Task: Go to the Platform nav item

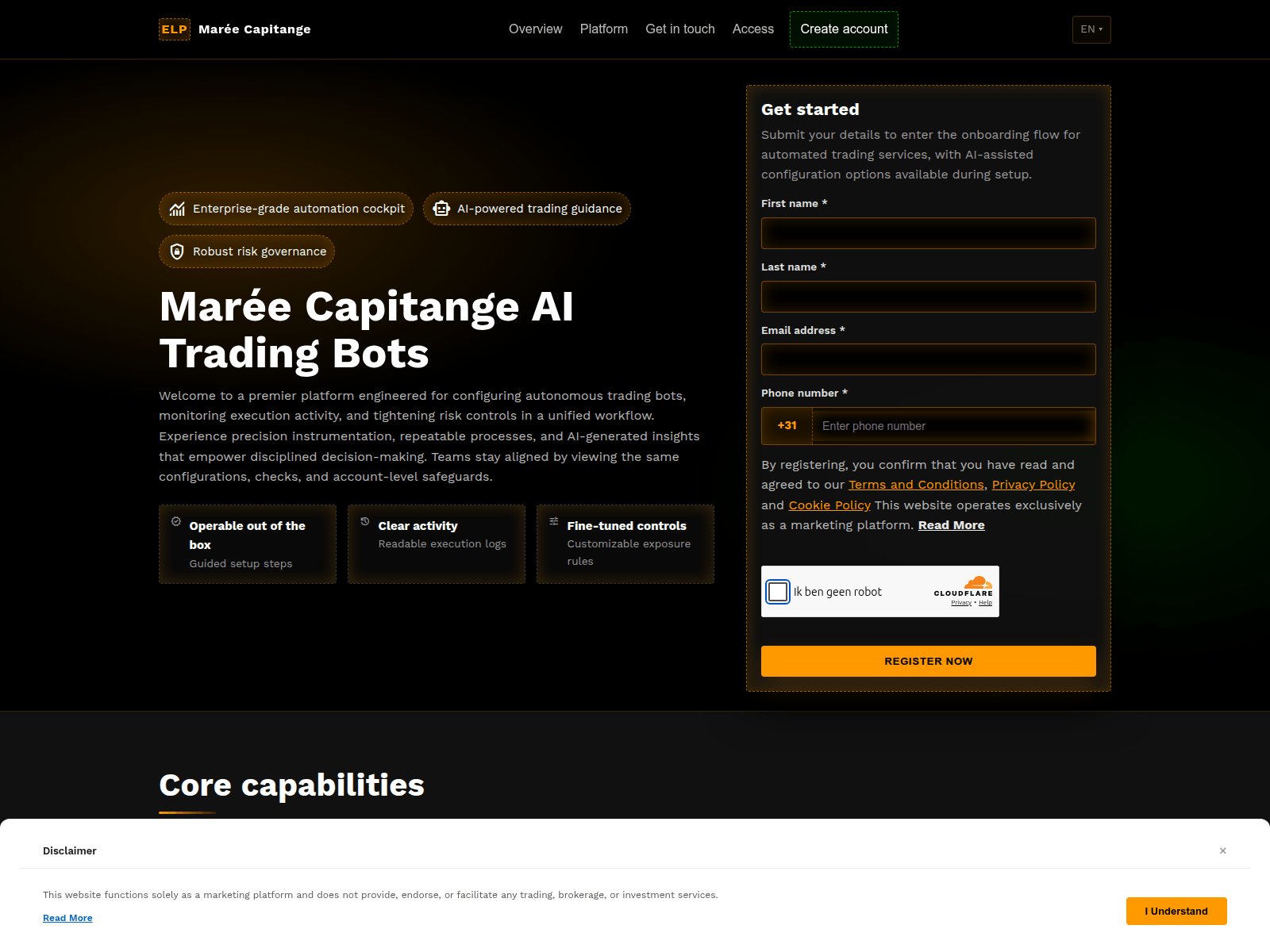Action: click(x=604, y=29)
